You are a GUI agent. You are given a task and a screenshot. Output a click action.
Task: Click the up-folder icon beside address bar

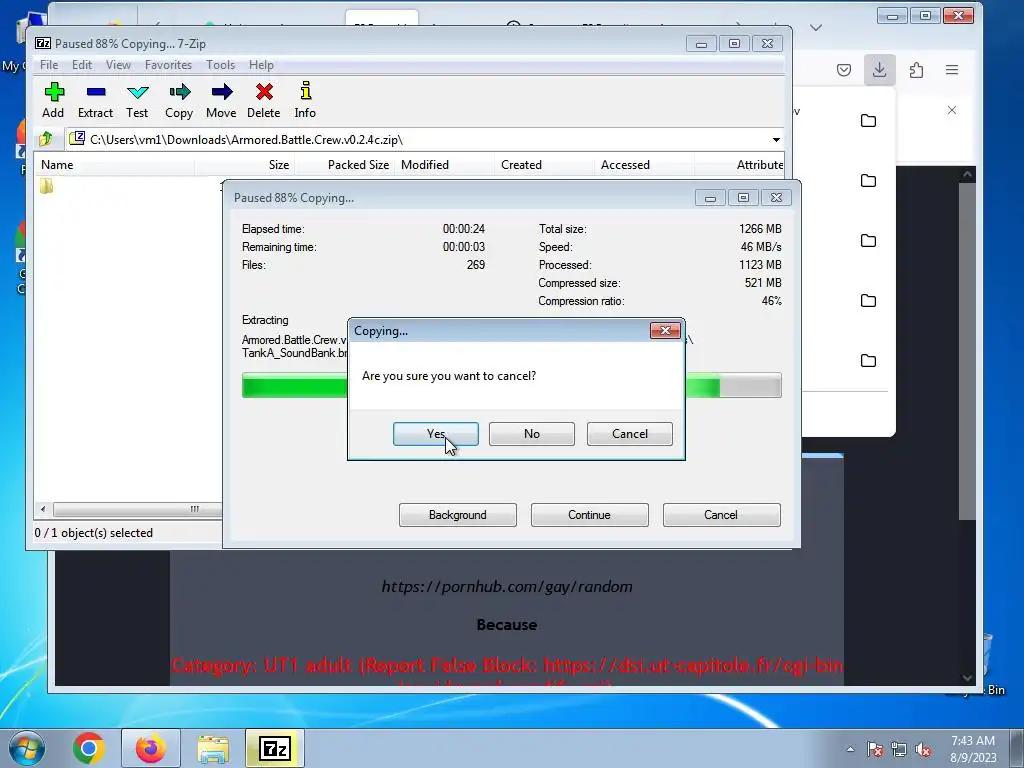(46, 139)
